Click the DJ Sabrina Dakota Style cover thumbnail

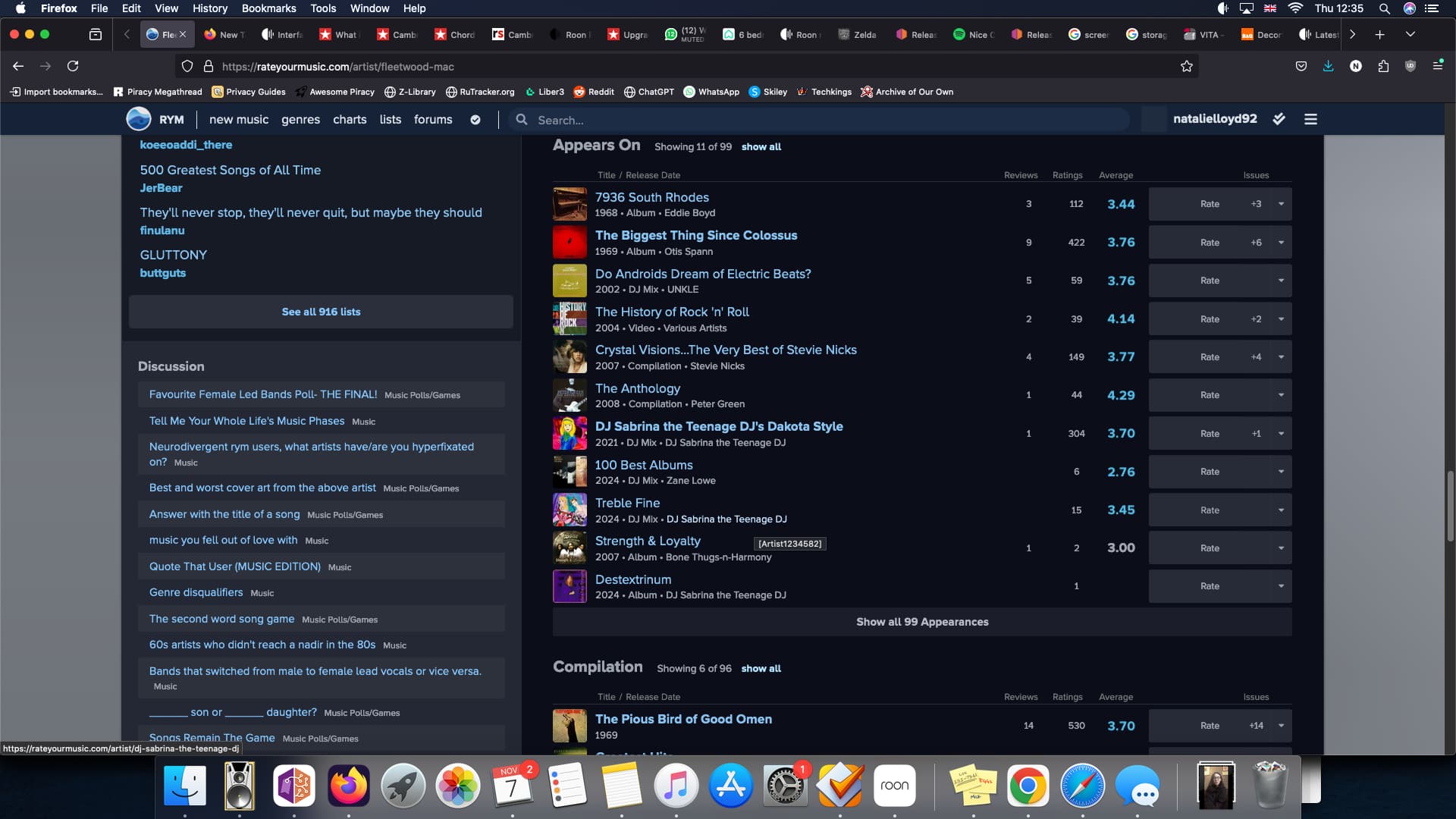tap(570, 434)
